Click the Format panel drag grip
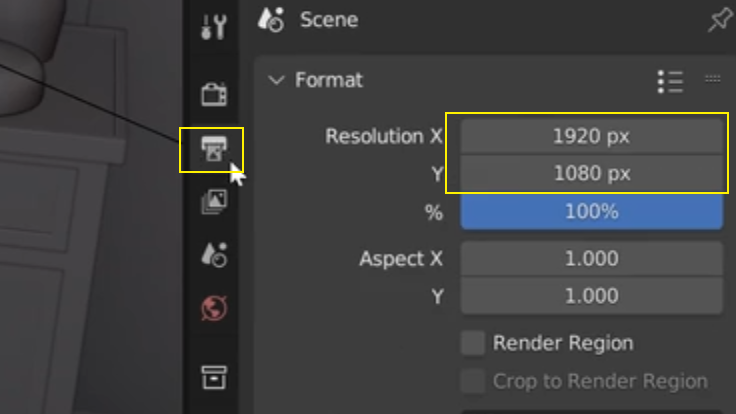The height and width of the screenshot is (414, 736). pyautogui.click(x=713, y=79)
